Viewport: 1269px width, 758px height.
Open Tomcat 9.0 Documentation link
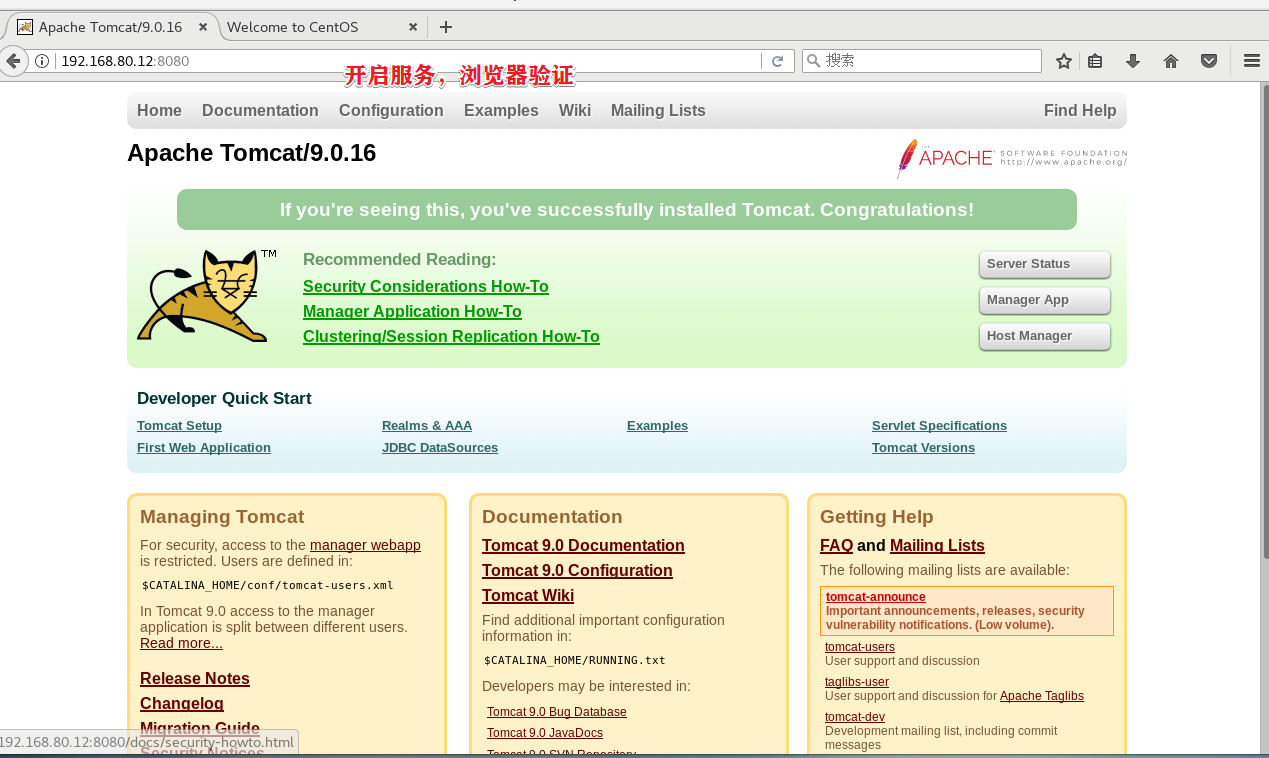click(x=583, y=546)
